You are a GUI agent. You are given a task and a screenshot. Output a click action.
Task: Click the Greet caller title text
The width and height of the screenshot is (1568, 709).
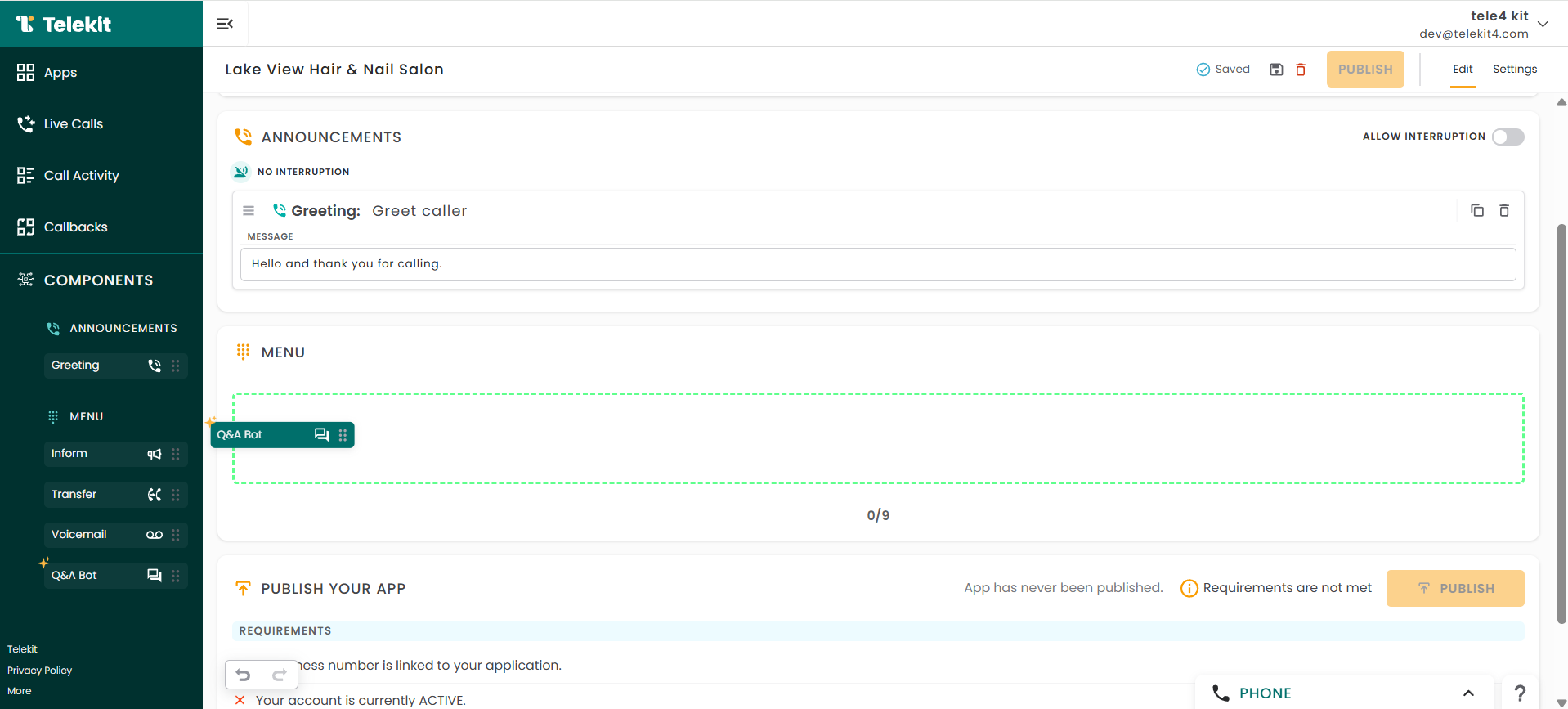coord(419,211)
